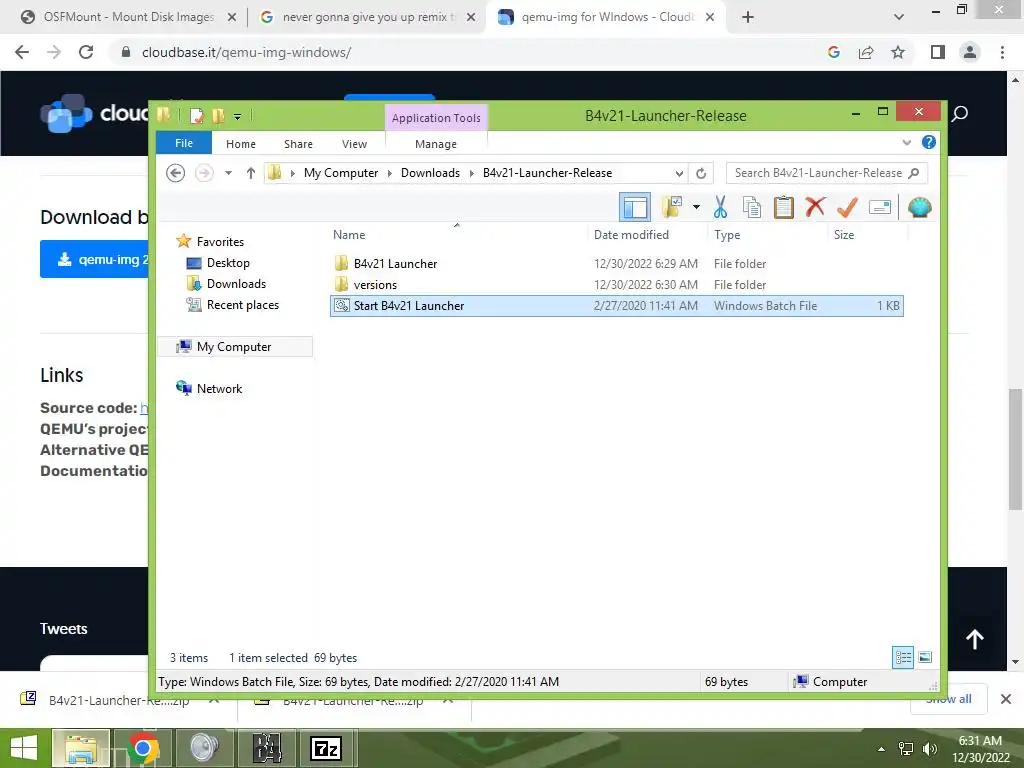Click Downloads in the breadcrumb path
The image size is (1024, 768).
(x=430, y=173)
